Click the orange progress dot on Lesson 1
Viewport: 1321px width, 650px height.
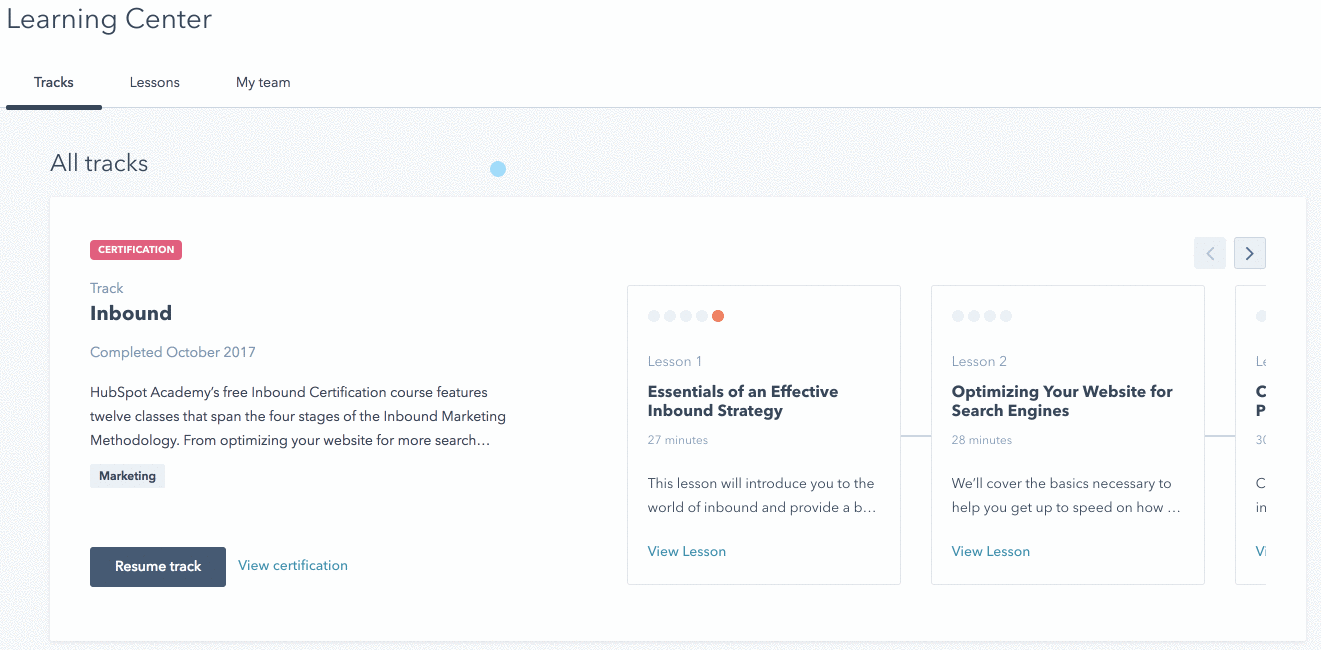pos(718,316)
